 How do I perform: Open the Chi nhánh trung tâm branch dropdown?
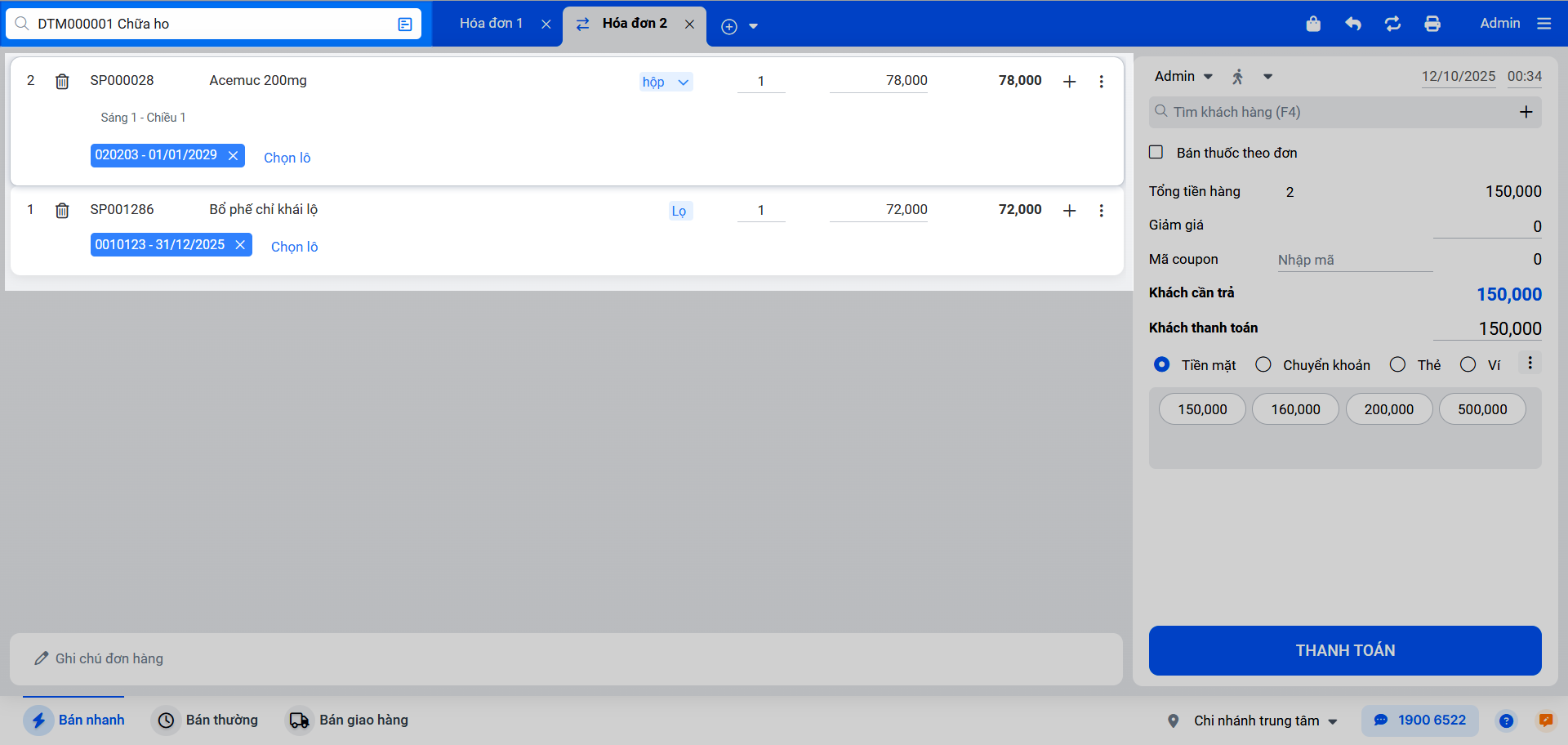tap(1265, 720)
